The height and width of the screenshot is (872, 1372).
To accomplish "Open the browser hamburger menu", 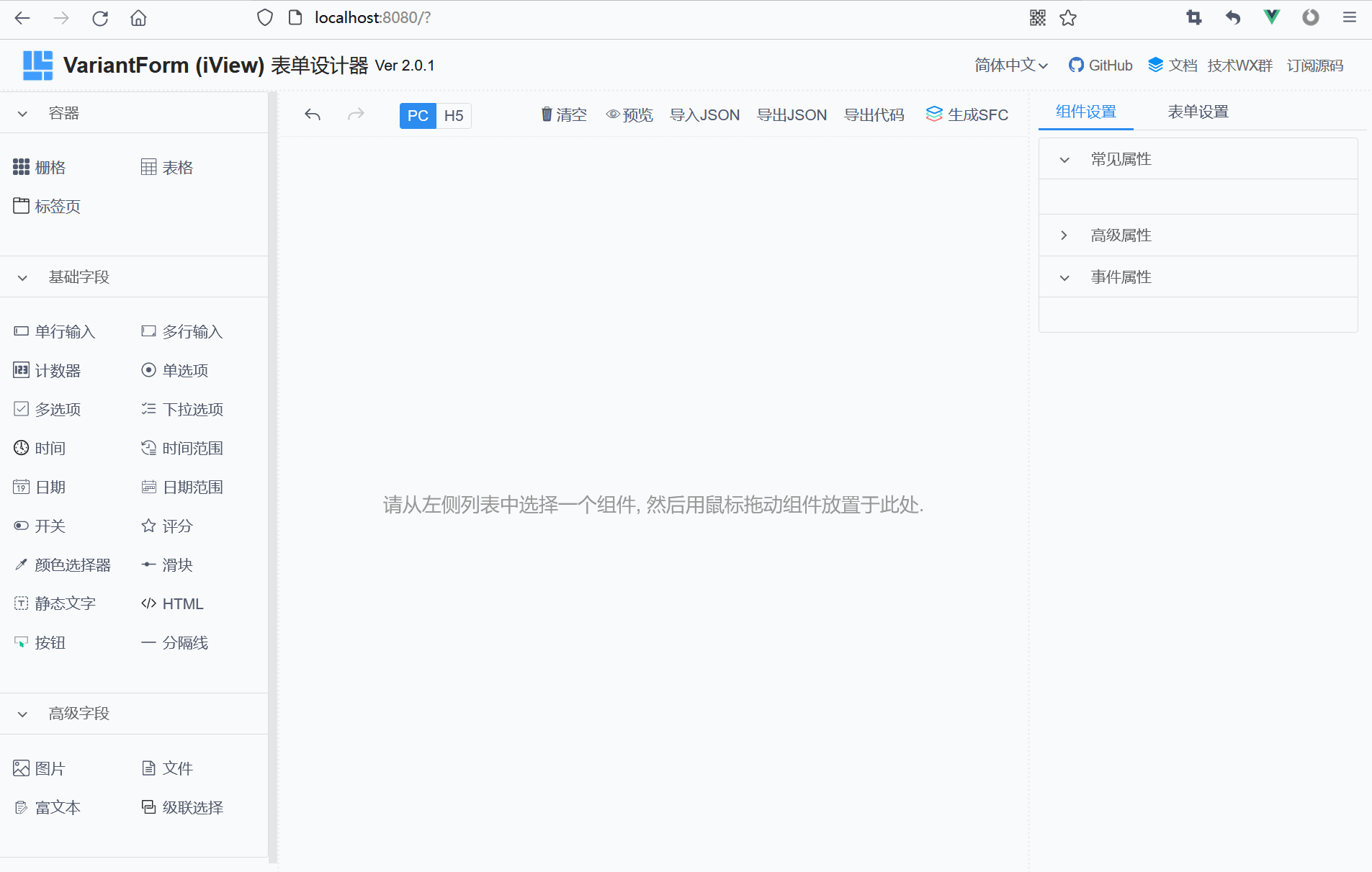I will click(1350, 17).
